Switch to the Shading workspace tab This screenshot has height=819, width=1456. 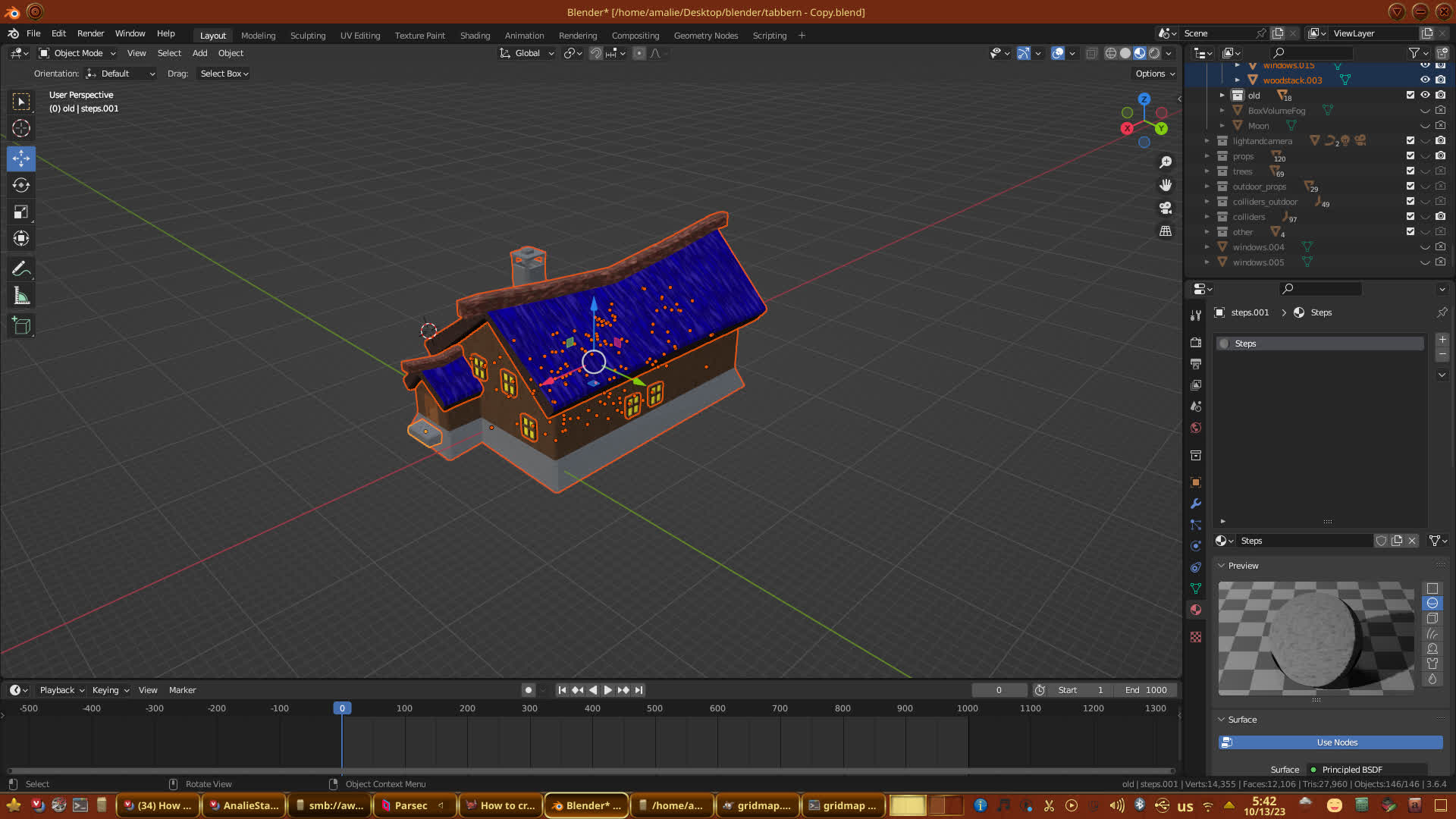(x=475, y=36)
